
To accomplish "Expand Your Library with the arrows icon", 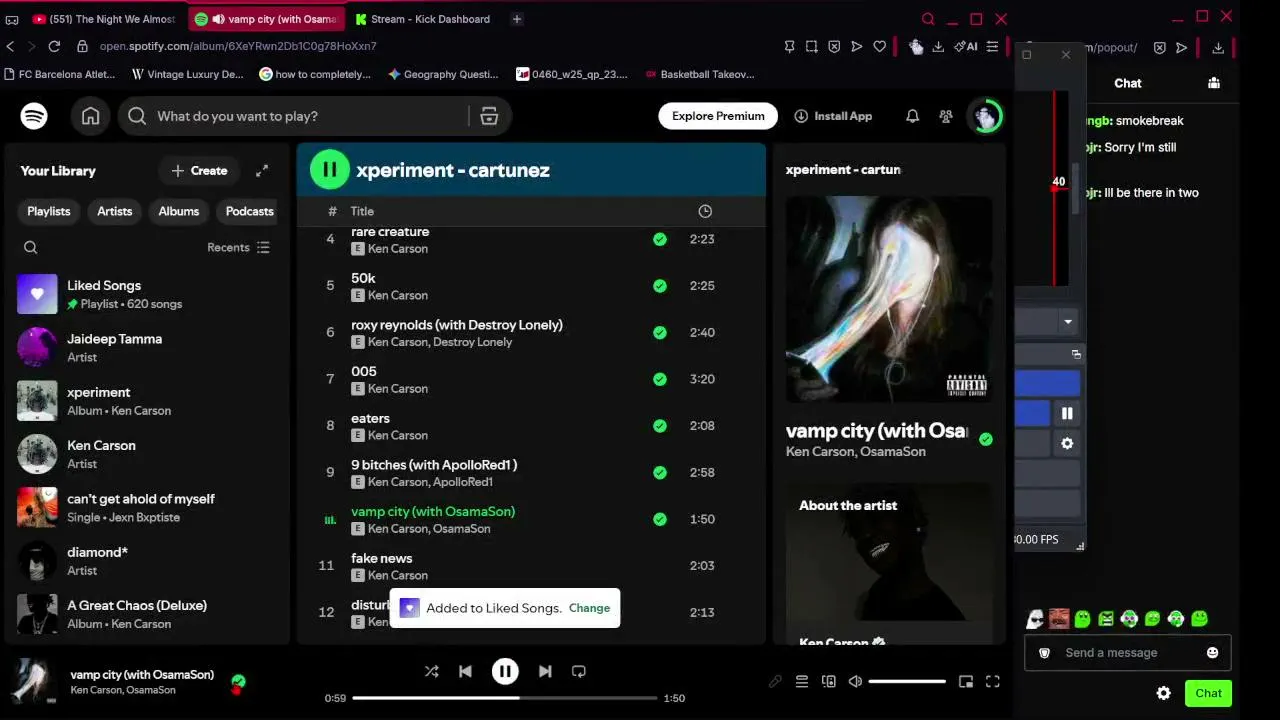I will coord(262,171).
